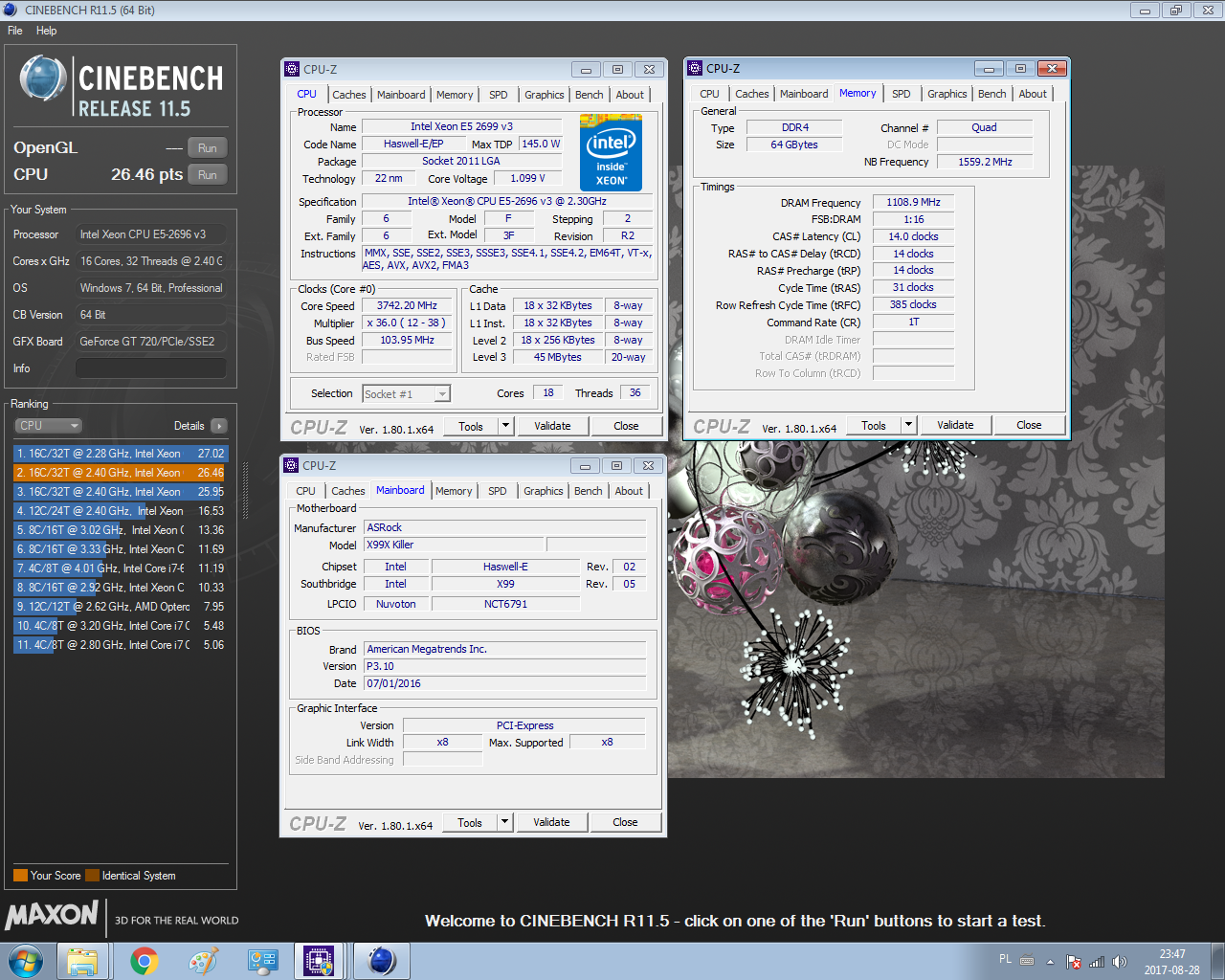Open Bench tab in CPU window

[590, 95]
